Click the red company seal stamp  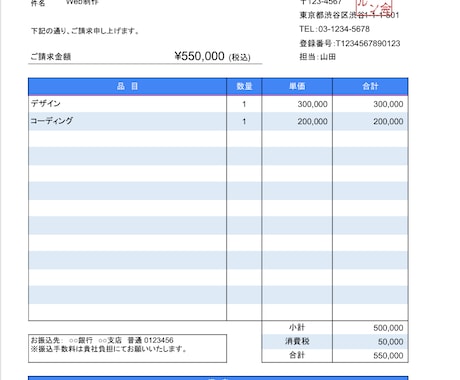374,7
